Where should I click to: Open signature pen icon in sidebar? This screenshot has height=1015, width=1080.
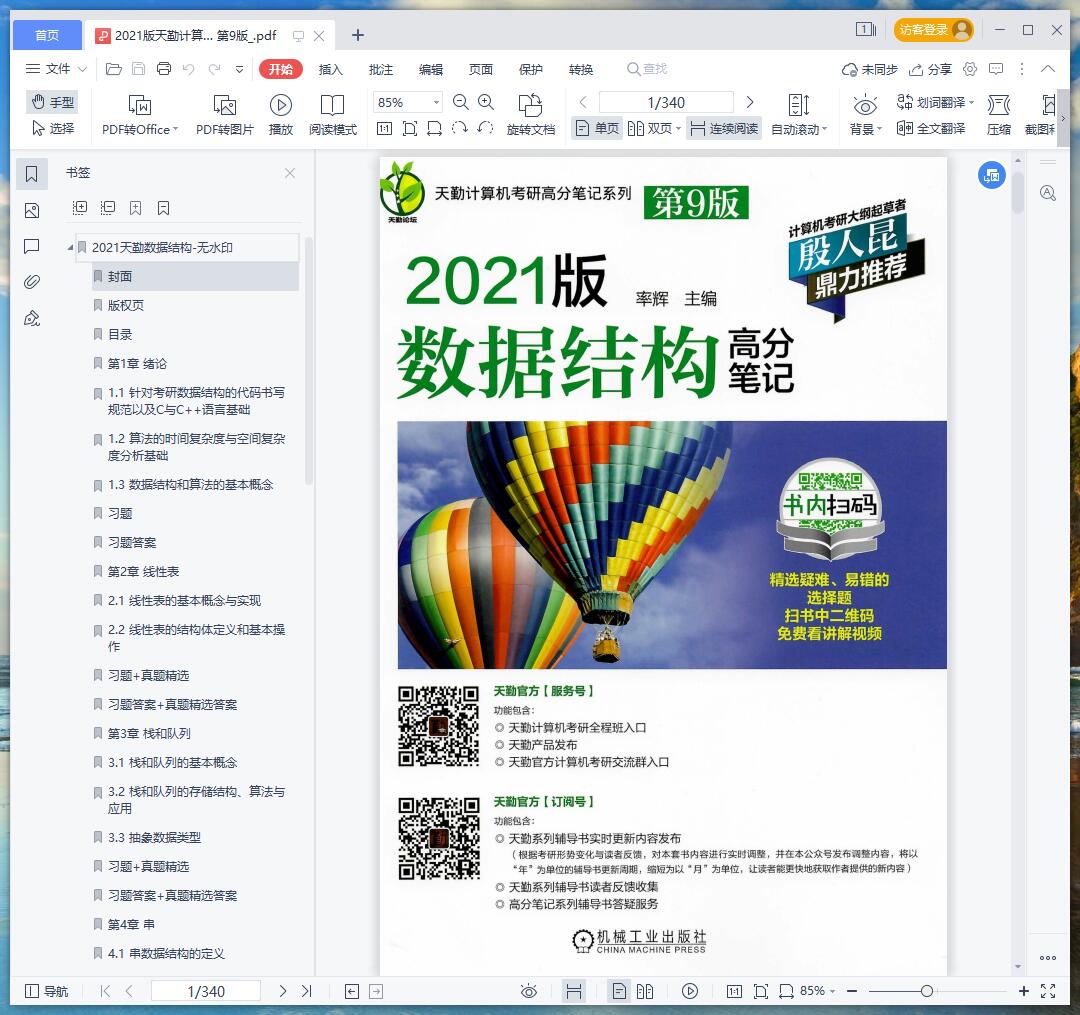point(32,318)
